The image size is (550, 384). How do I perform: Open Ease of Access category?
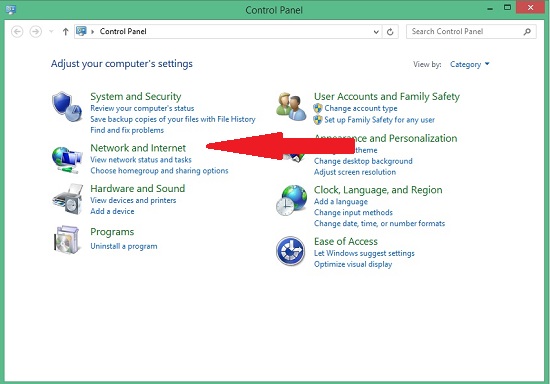coord(346,241)
